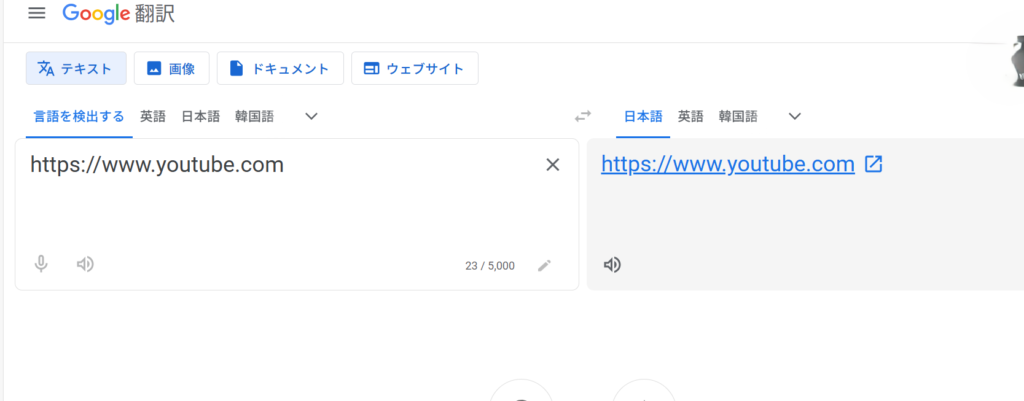Expand the target language list chevron
The image size is (1024, 401).
click(794, 117)
